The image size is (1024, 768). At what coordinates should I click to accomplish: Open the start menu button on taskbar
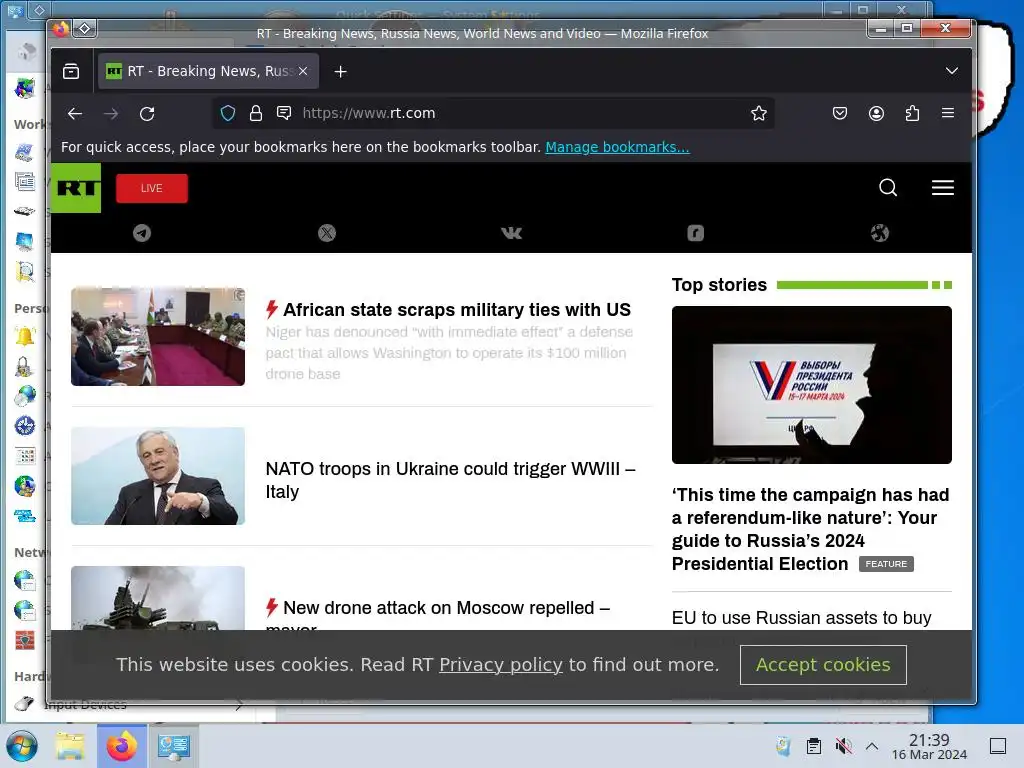tap(22, 746)
